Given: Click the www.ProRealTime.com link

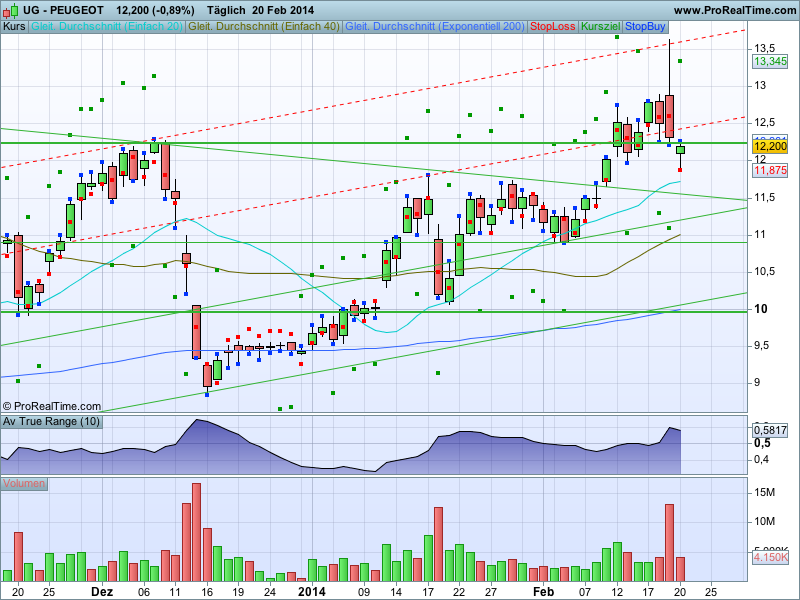Looking at the screenshot, I should 734,10.
